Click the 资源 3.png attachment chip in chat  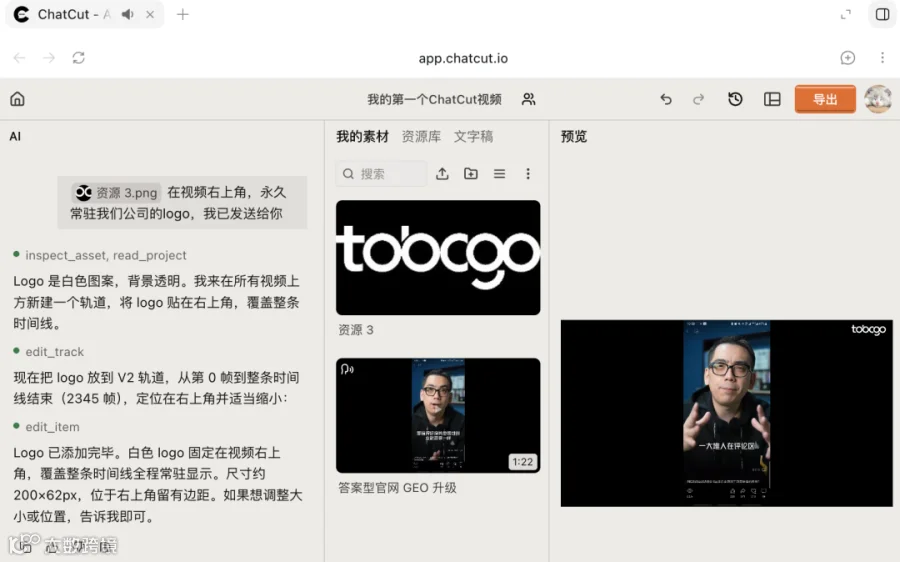pyautogui.click(x=116, y=193)
